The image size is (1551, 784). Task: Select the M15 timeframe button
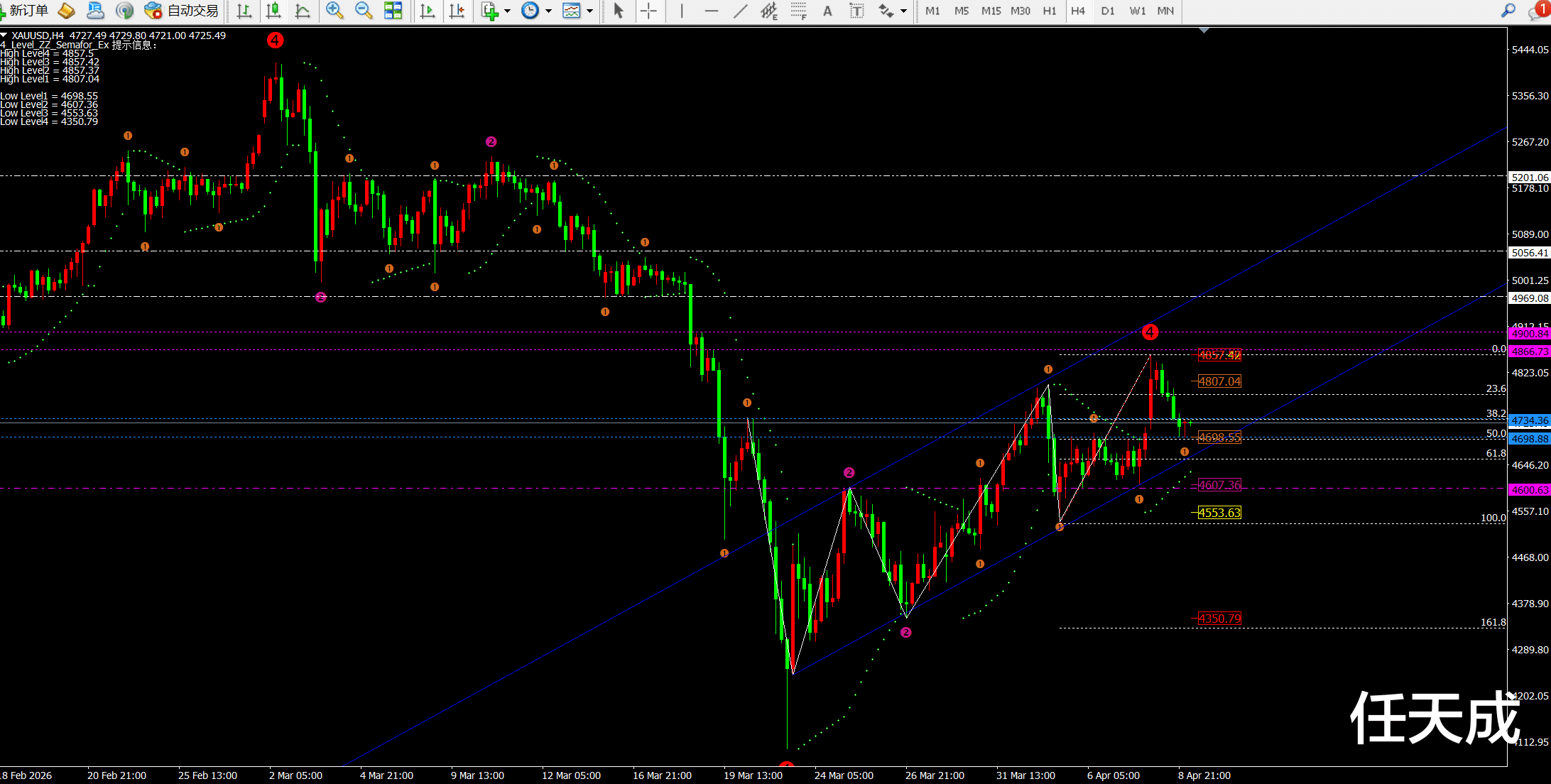tap(991, 11)
